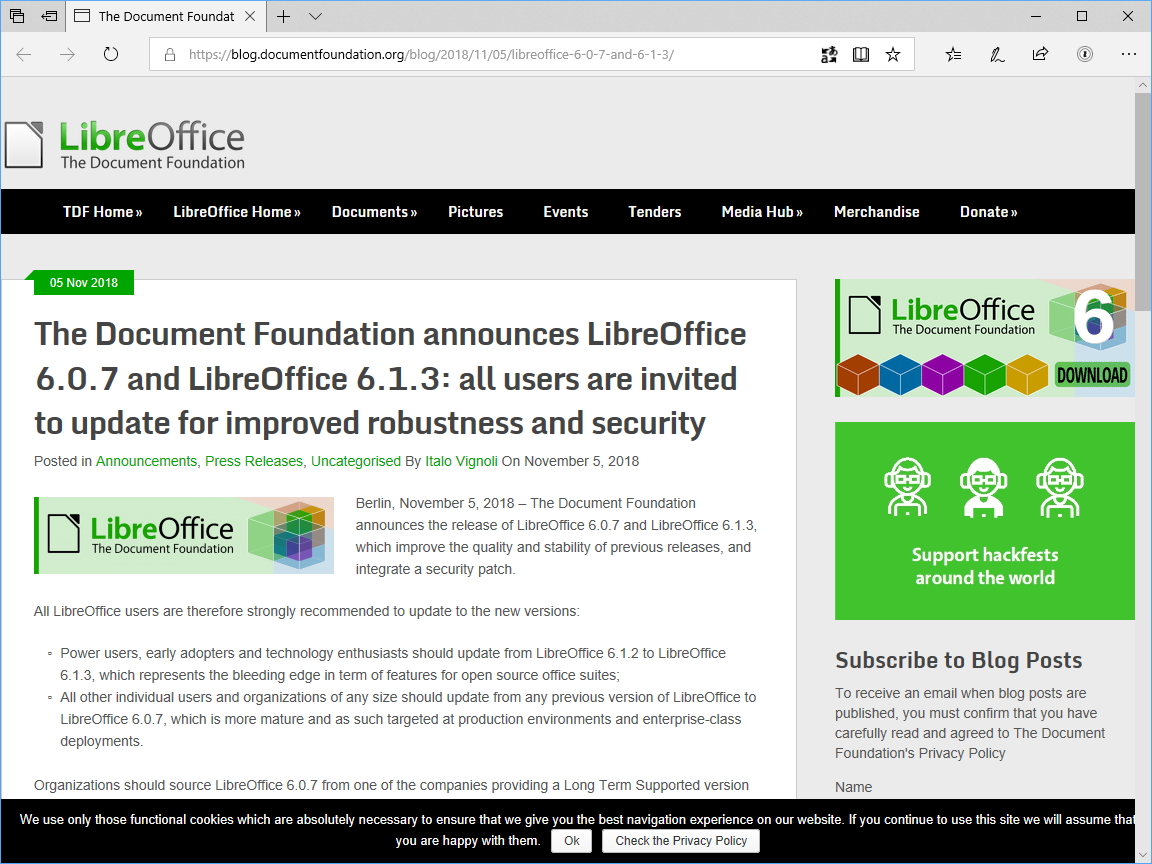Open the translate page icon
The height and width of the screenshot is (864, 1152).
click(829, 54)
